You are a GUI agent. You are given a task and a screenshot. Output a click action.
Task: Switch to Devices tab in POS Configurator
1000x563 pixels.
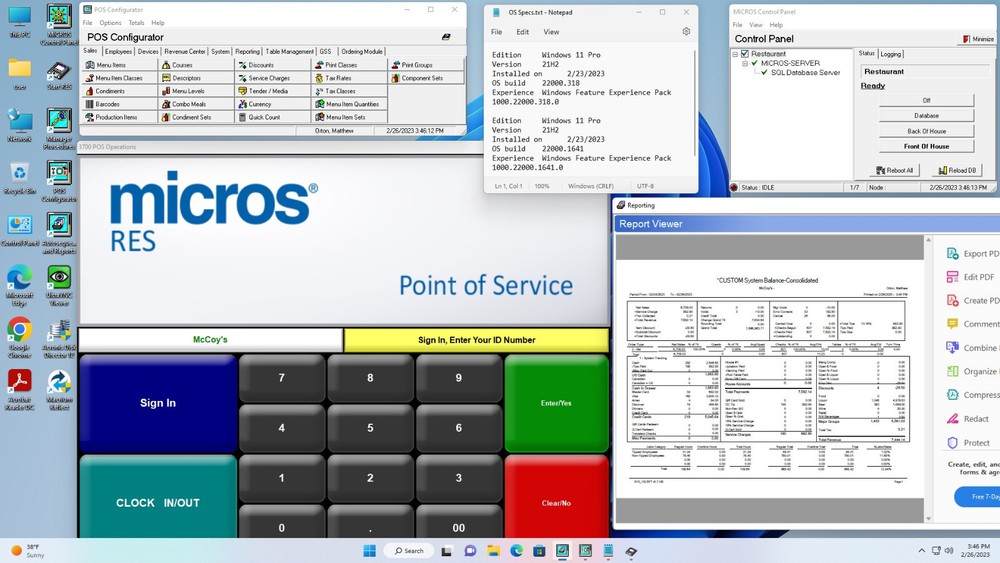(148, 52)
